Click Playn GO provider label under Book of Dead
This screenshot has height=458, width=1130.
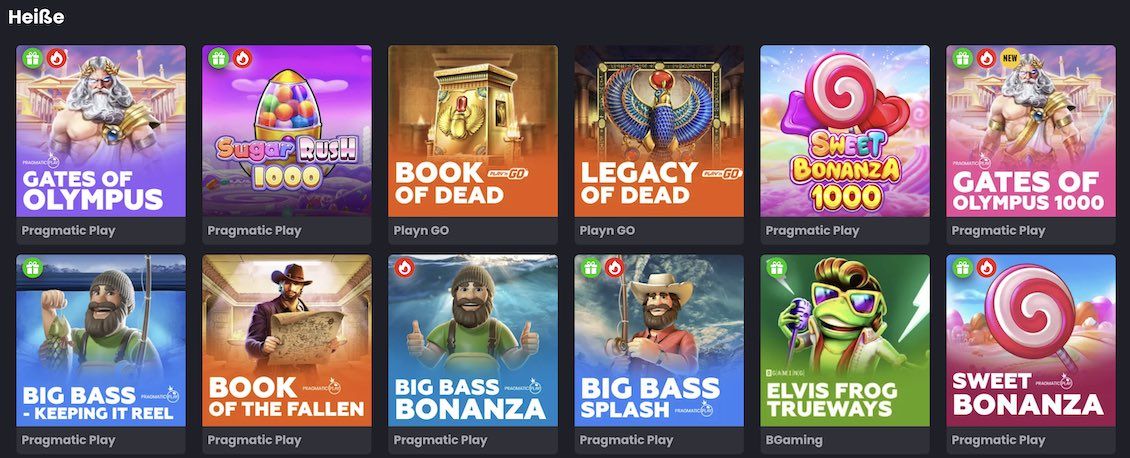pyautogui.click(x=420, y=231)
